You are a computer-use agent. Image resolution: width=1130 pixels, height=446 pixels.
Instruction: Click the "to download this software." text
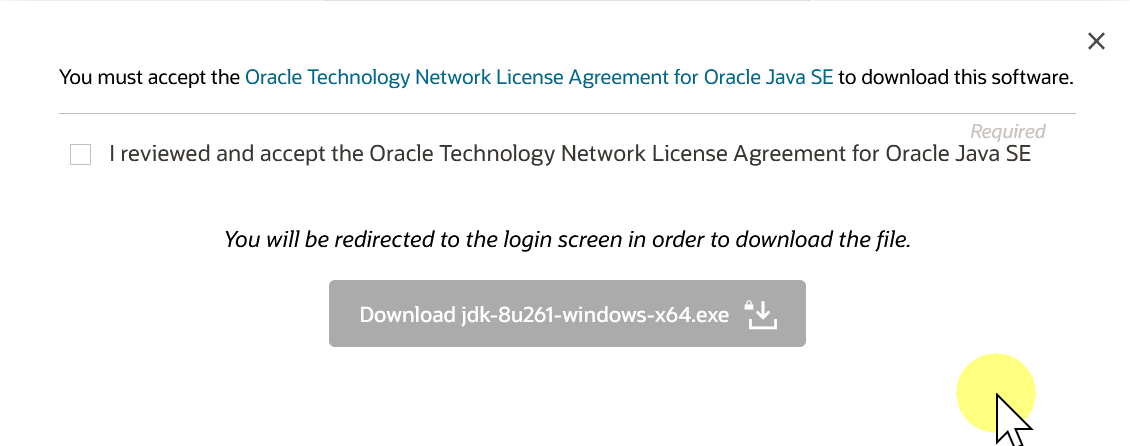click(956, 76)
